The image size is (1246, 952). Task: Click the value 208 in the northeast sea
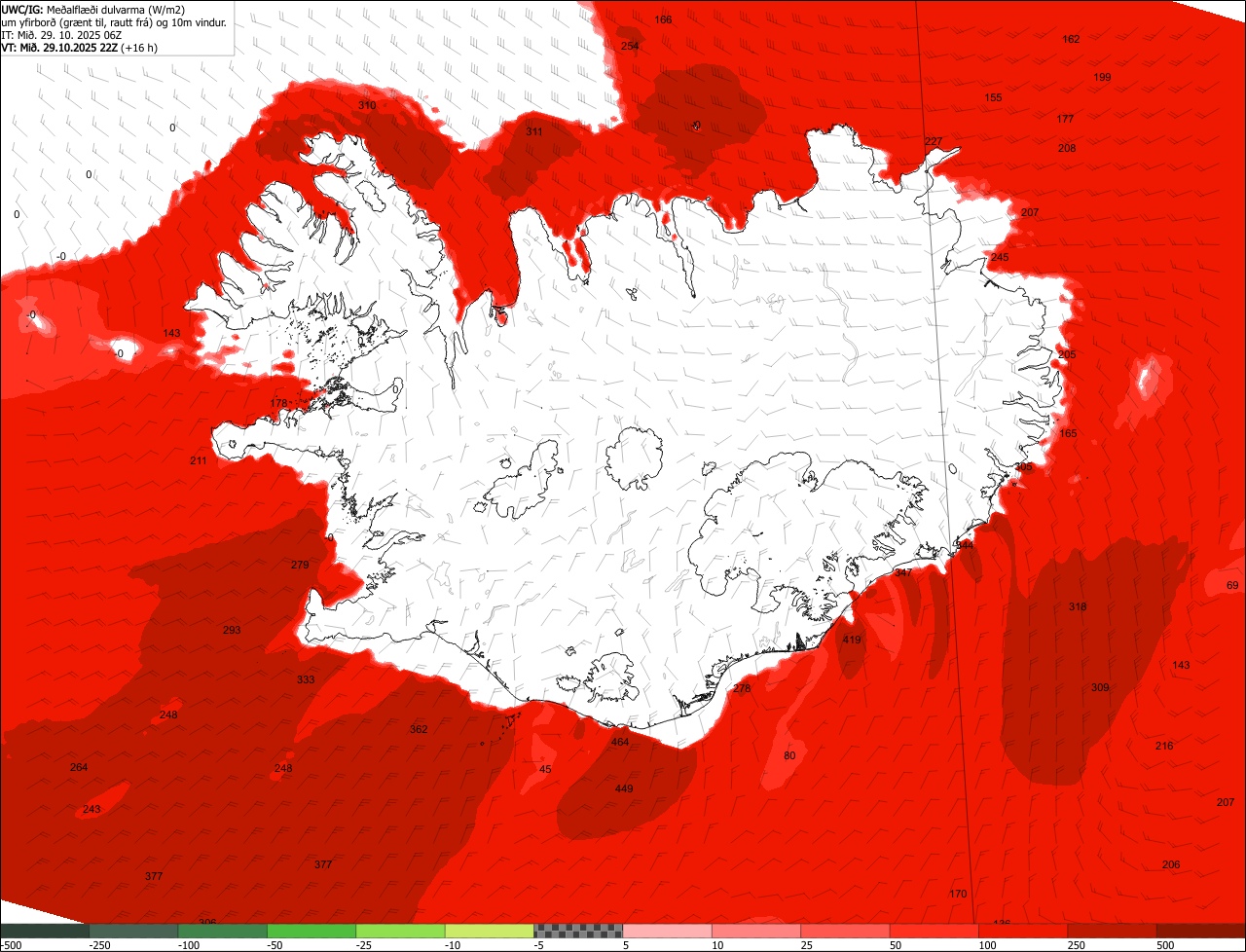[1067, 148]
